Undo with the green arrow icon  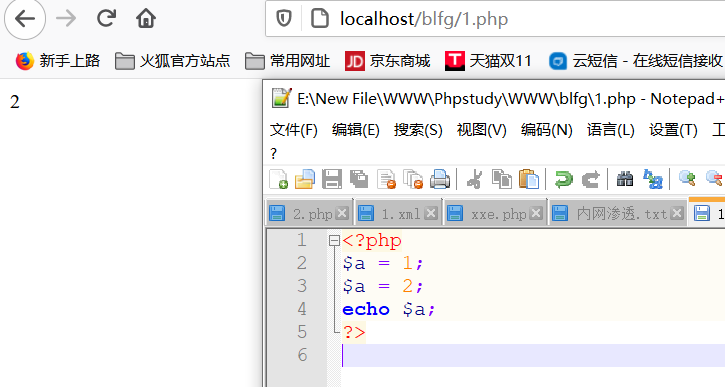(x=563, y=179)
